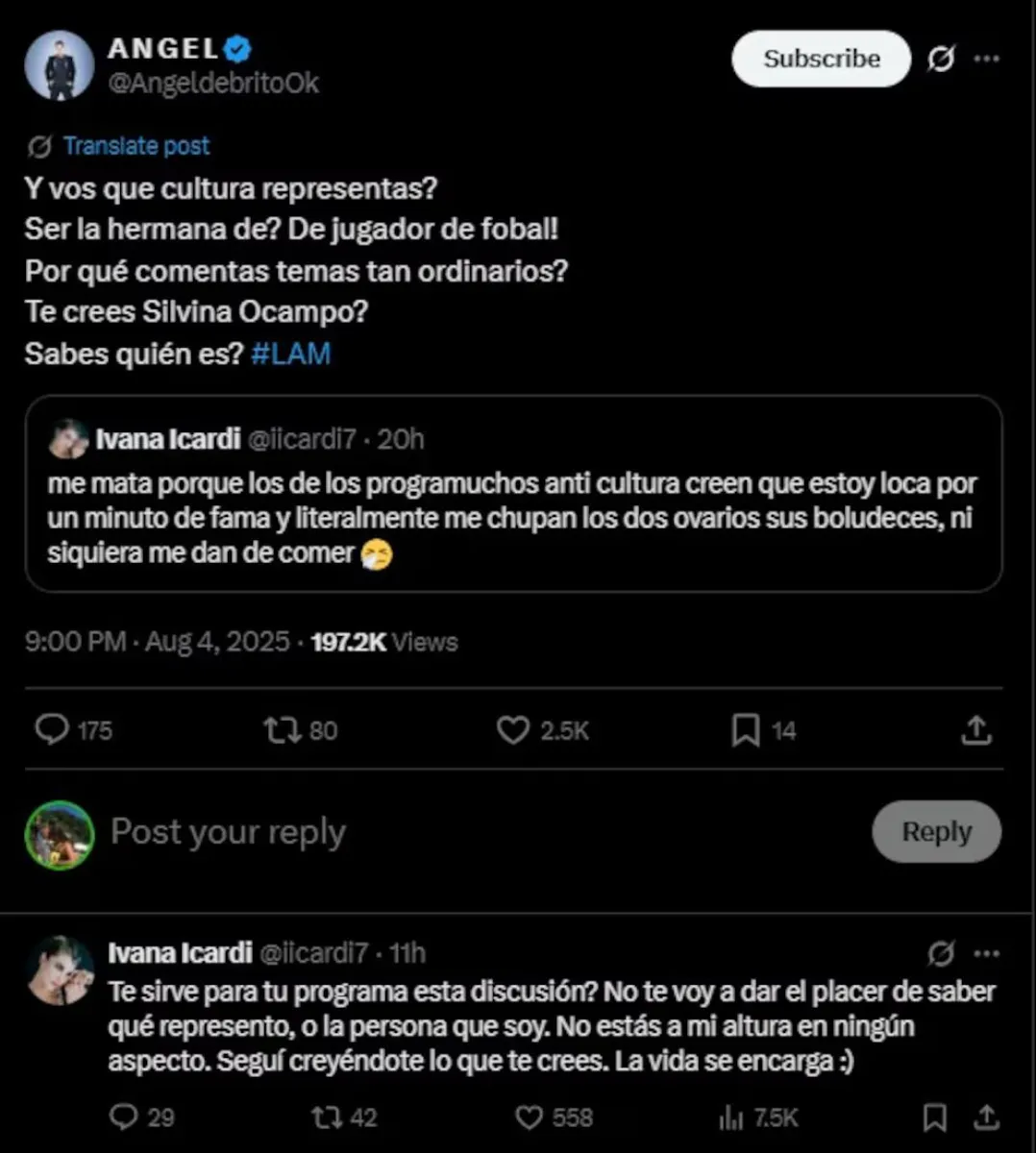
Task: Repost Ivana Icardi's reply showing 42
Action: (x=327, y=1116)
